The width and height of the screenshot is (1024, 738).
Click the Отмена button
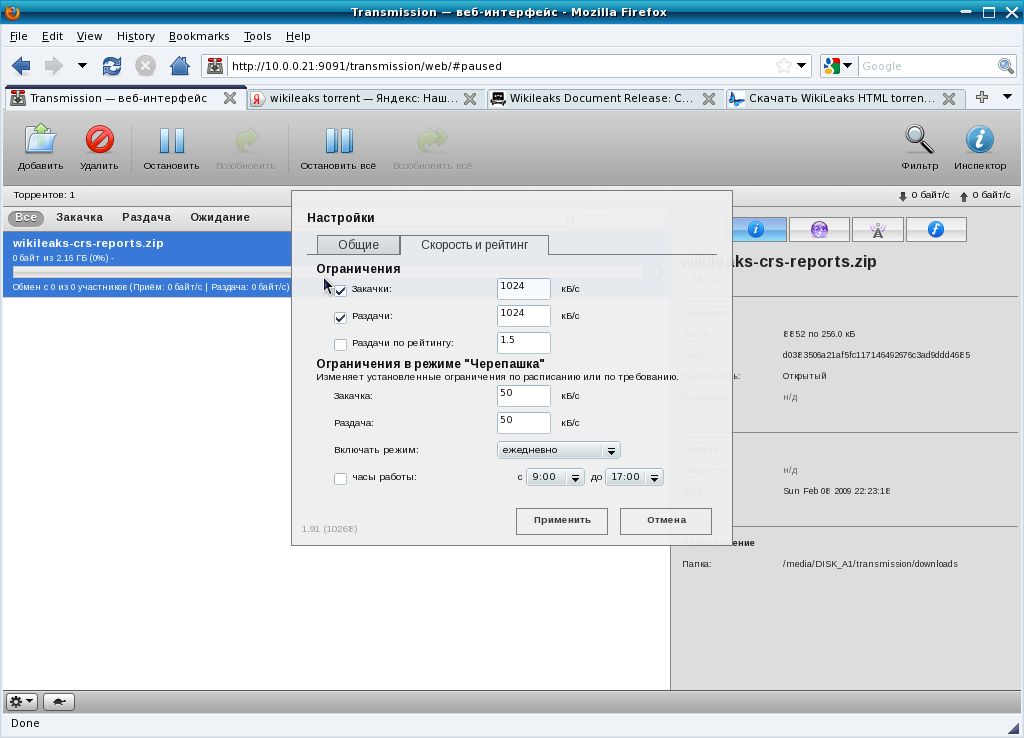coord(666,520)
